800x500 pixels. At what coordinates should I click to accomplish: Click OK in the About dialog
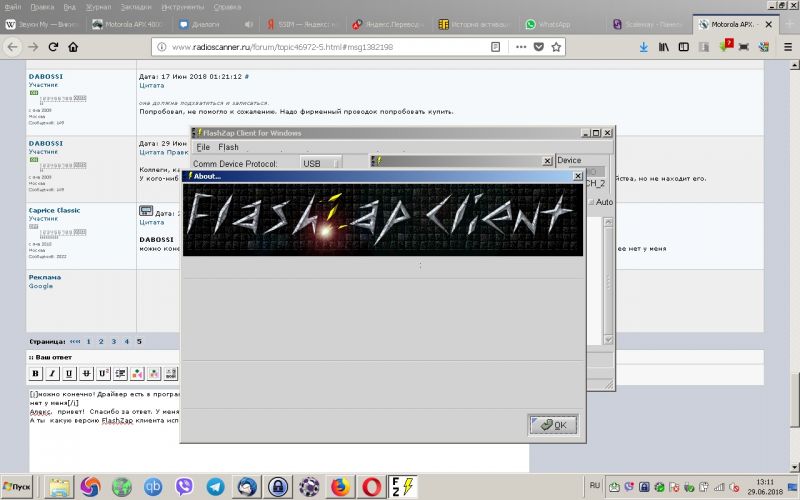tap(553, 424)
